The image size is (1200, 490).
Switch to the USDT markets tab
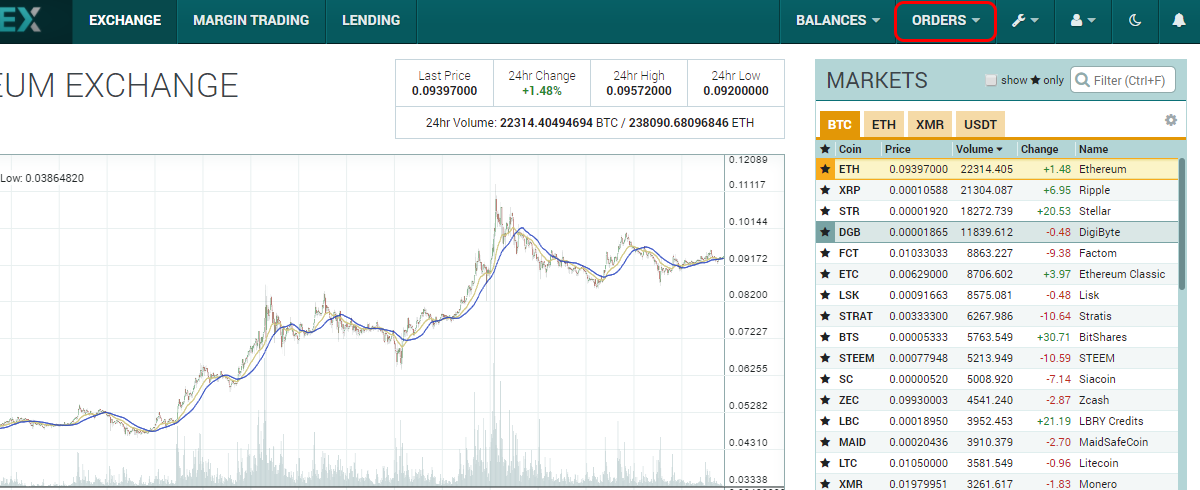981,125
